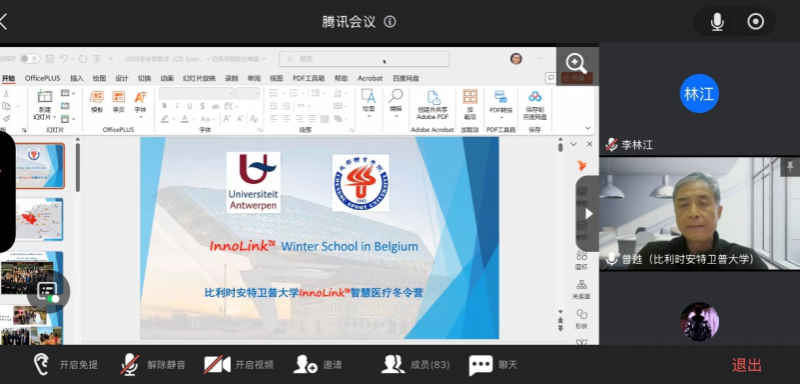Screen dimensions: 800x384
Task: Open the OfficePLUS ribbon tab
Action: point(42,78)
